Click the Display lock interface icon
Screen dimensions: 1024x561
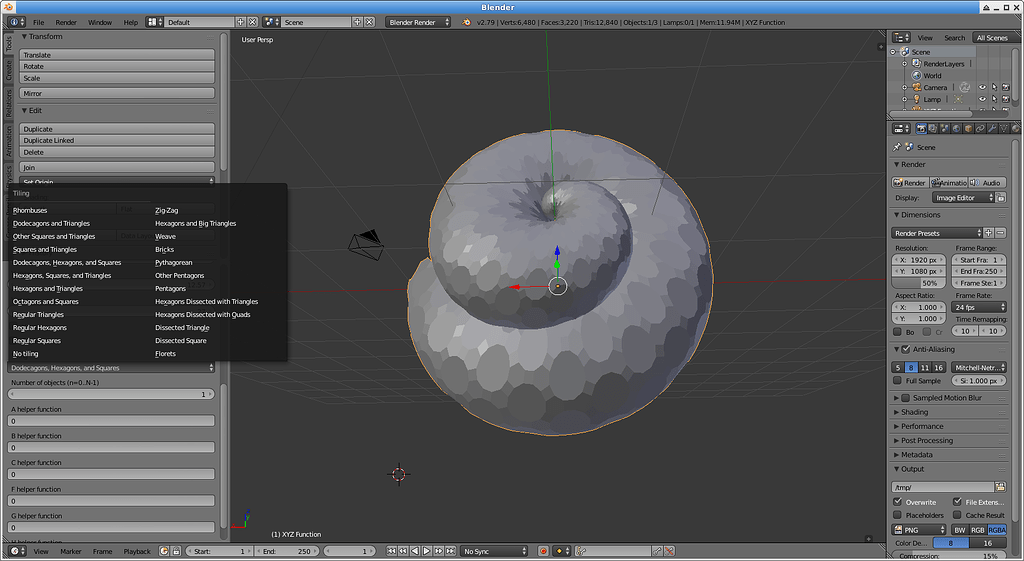pyautogui.click(x=1001, y=197)
